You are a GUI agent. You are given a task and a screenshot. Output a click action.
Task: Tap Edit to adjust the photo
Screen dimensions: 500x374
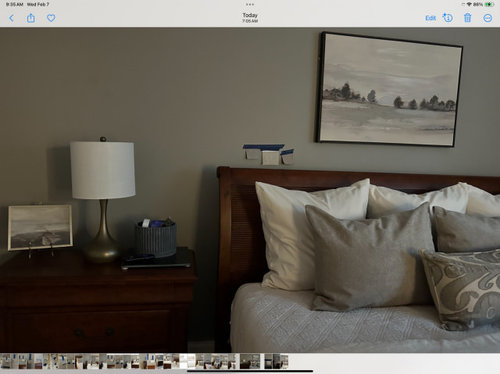click(430, 18)
